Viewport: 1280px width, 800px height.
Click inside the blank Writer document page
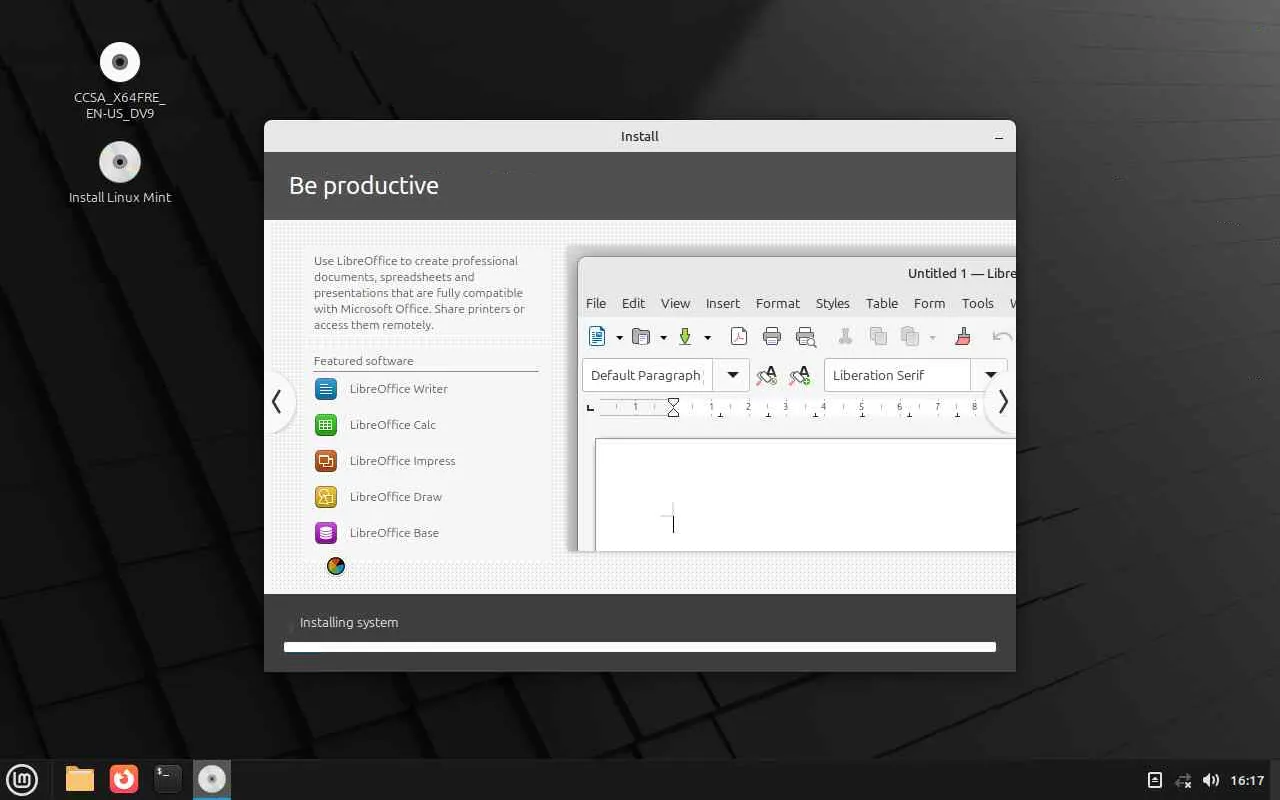pos(805,495)
